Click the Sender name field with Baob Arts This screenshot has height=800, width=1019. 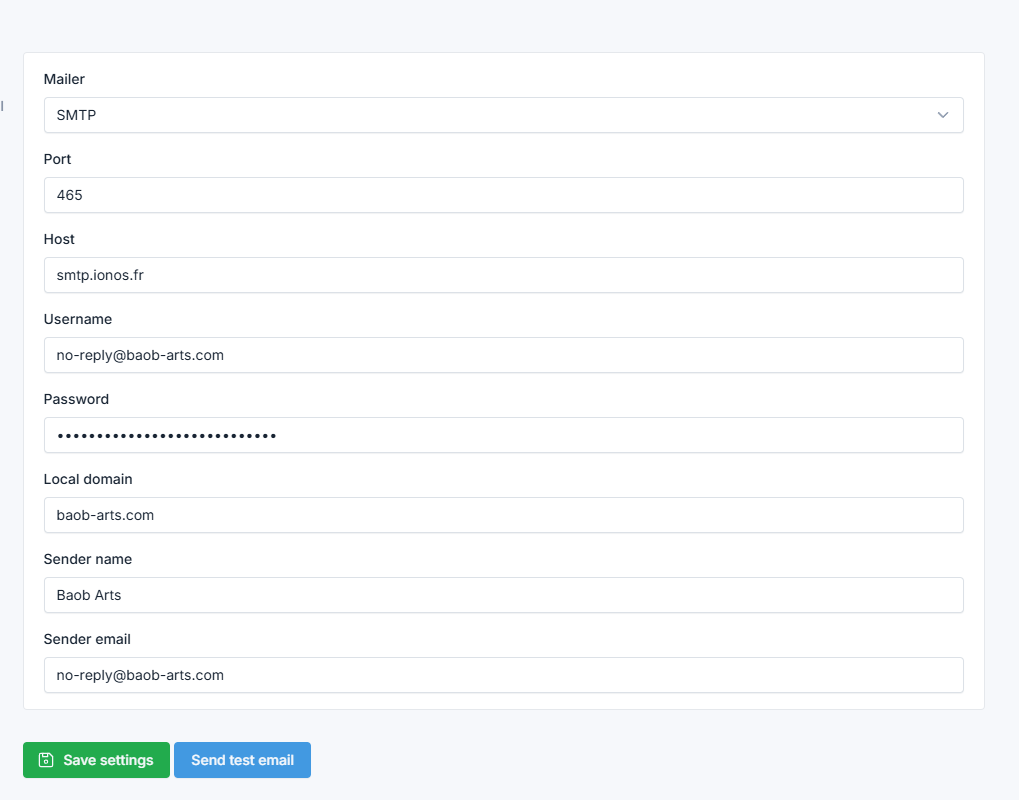tap(503, 595)
